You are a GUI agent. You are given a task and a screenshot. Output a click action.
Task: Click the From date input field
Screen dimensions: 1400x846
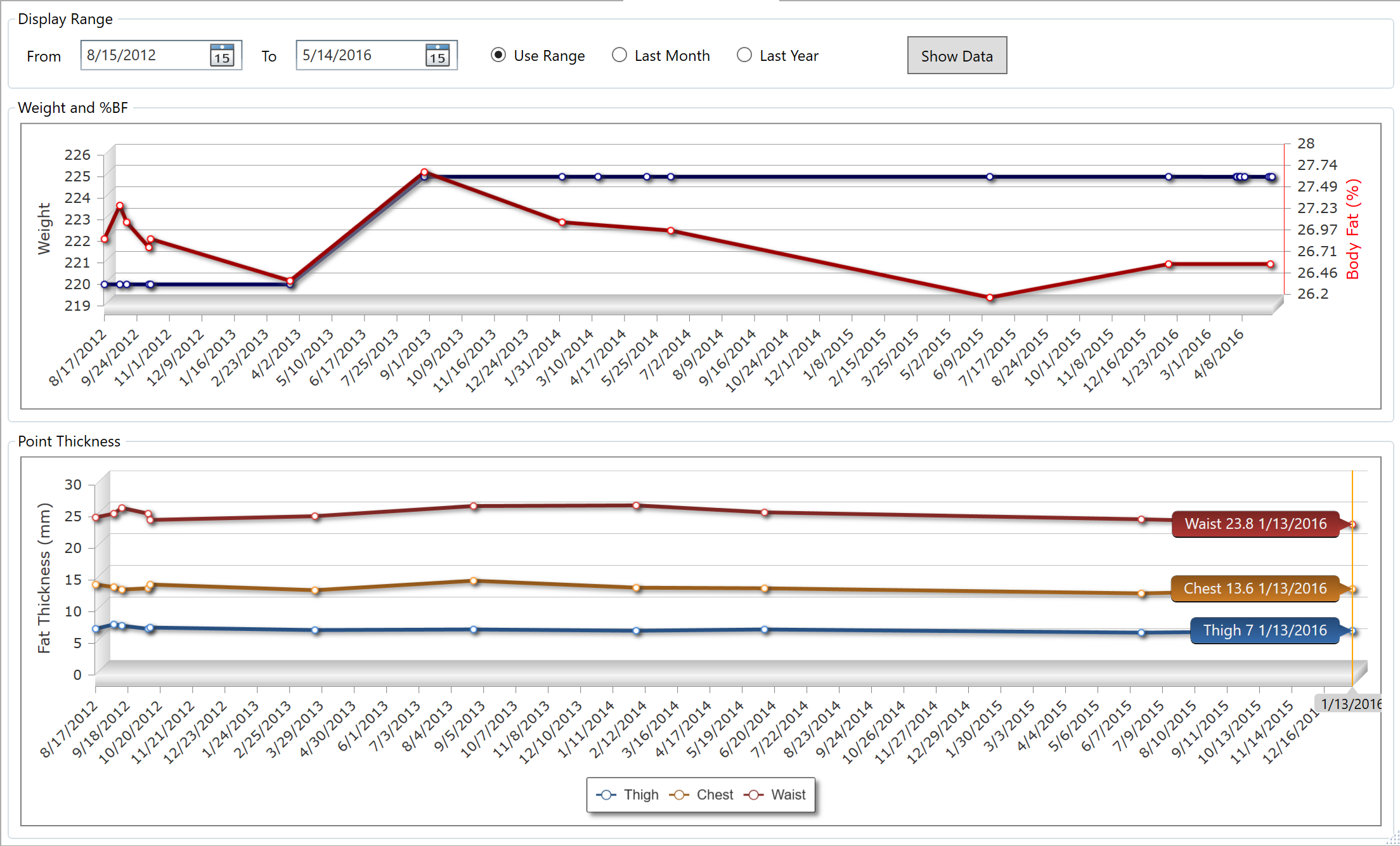pos(145,56)
